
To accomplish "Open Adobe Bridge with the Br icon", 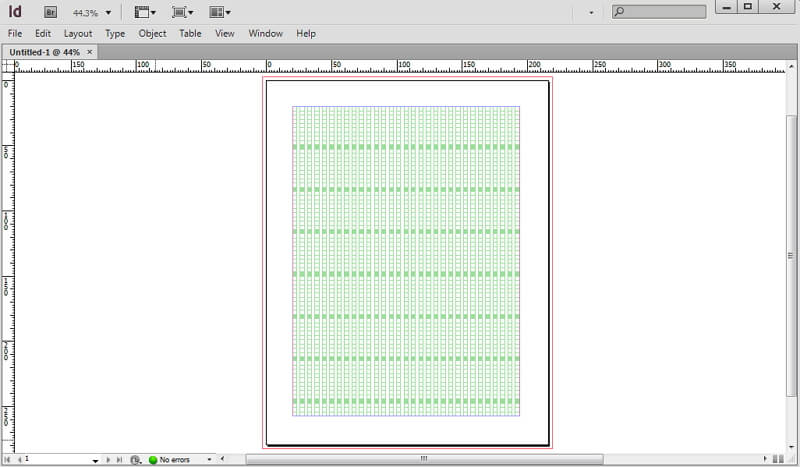I will point(50,12).
